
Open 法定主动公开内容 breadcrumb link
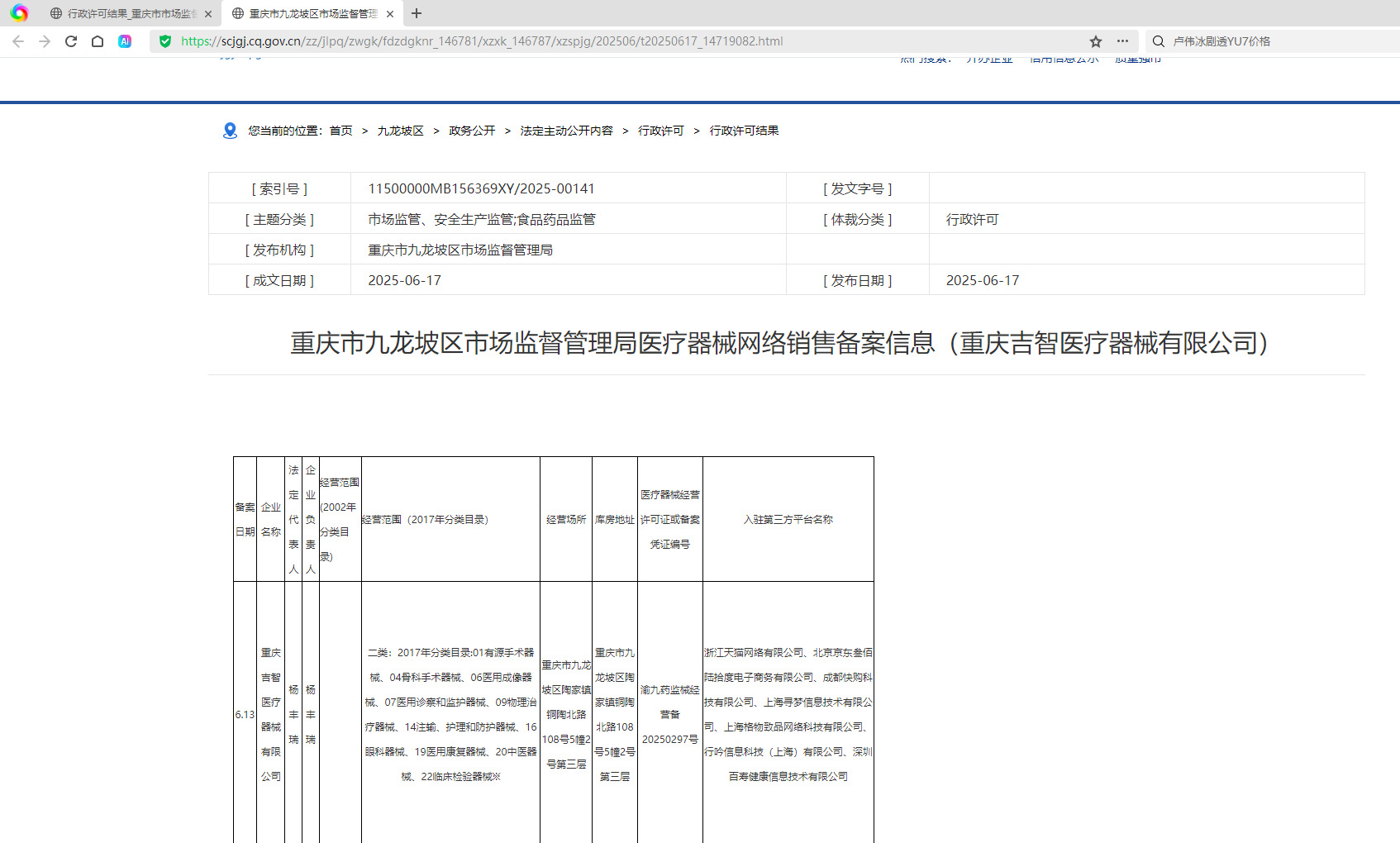pos(566,131)
